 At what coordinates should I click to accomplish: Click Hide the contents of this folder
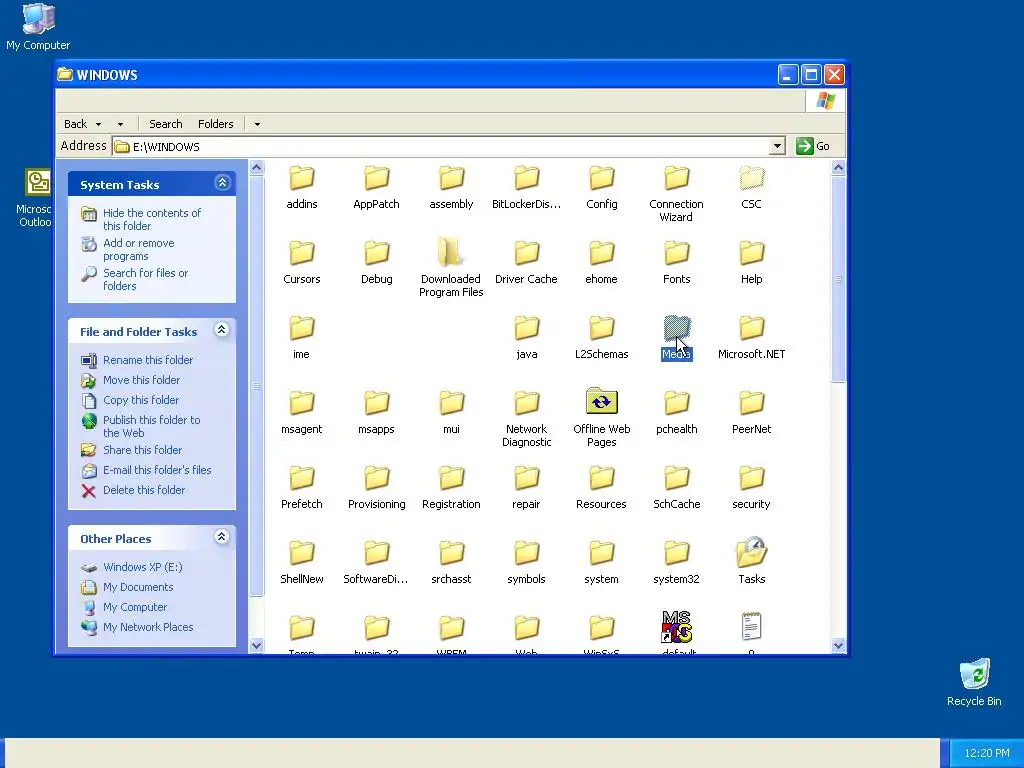coord(152,219)
